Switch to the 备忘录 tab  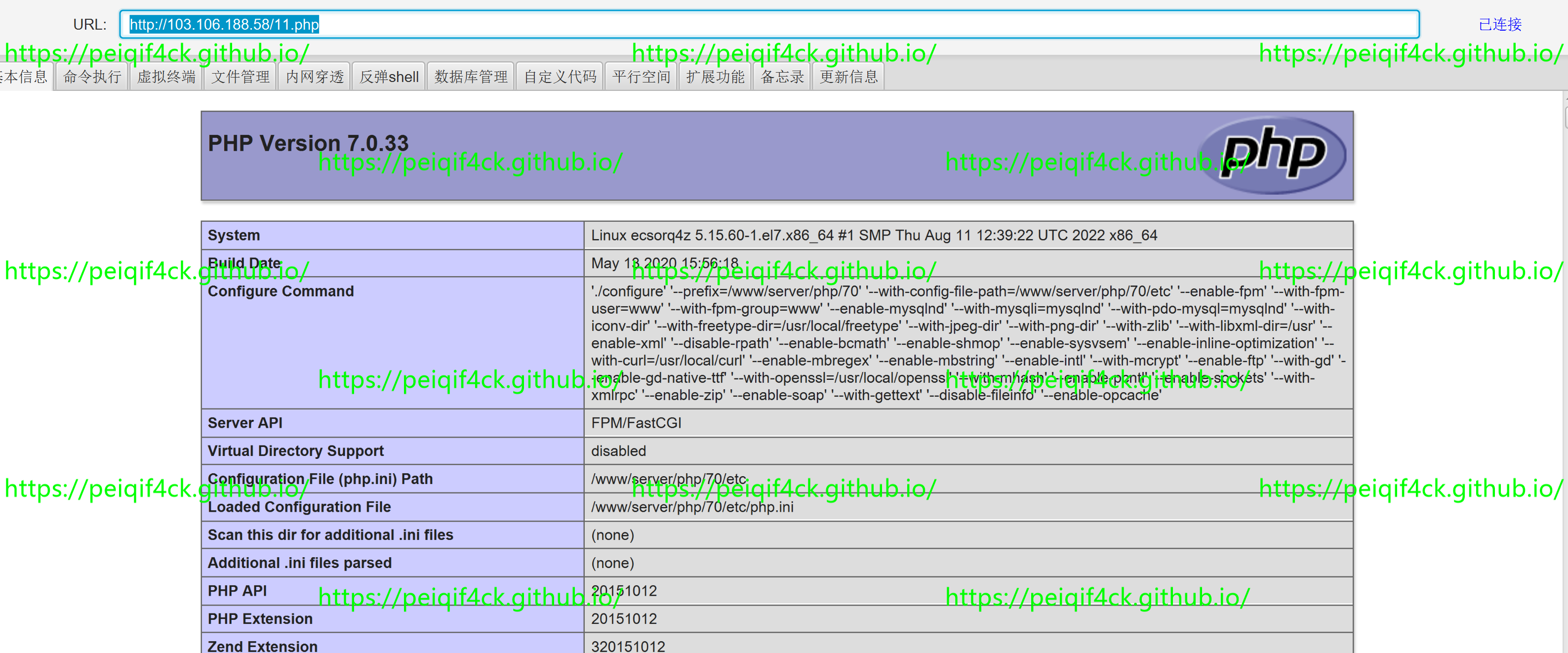click(782, 77)
